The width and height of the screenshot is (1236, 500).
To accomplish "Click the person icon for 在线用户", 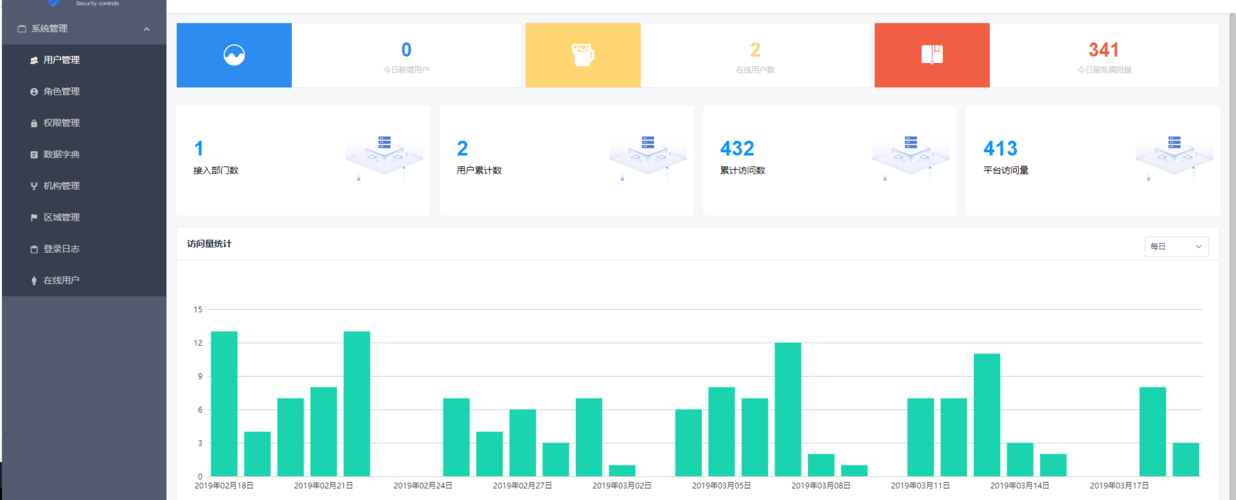I will tap(34, 280).
